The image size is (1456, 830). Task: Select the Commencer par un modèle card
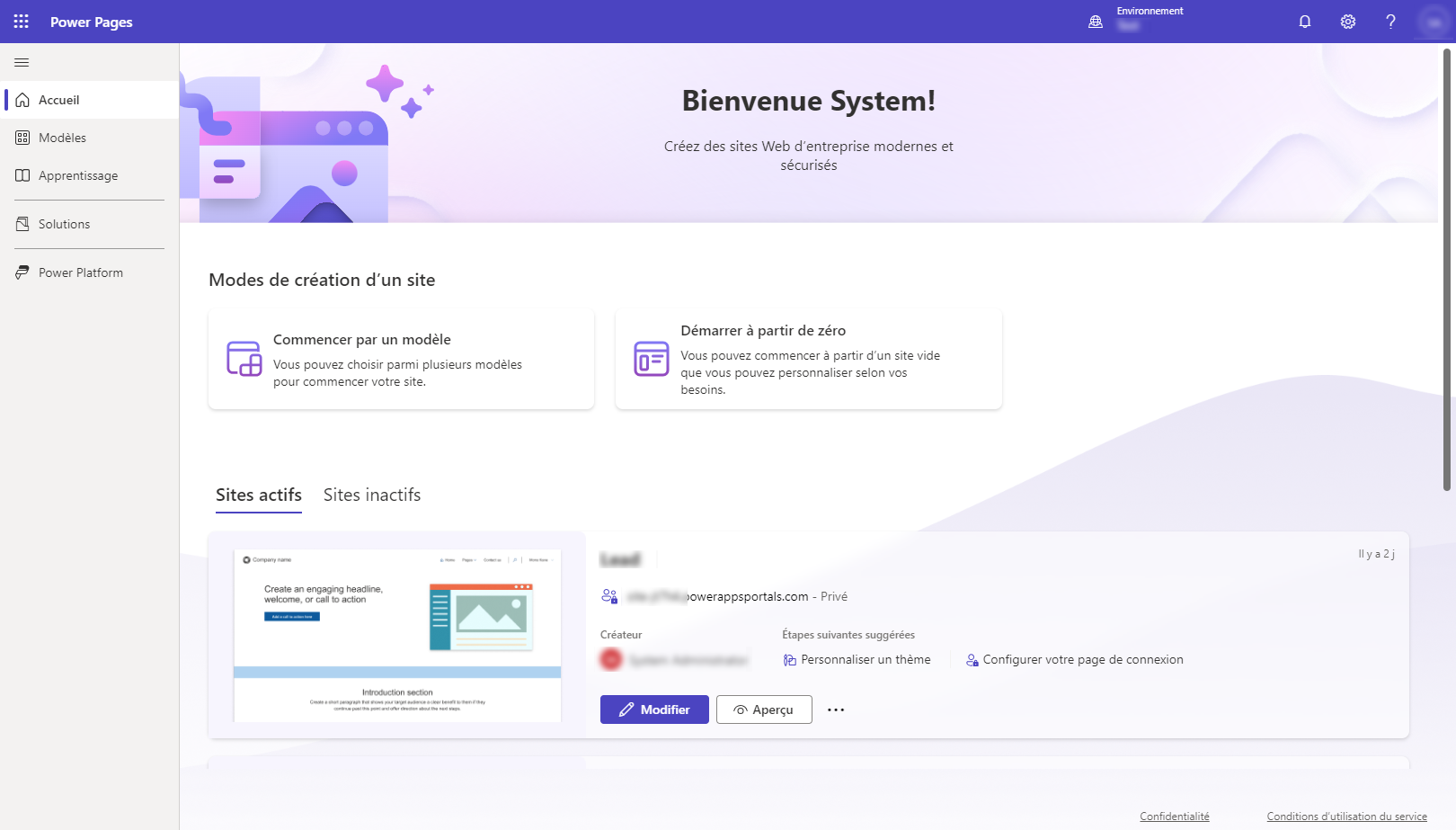click(401, 359)
